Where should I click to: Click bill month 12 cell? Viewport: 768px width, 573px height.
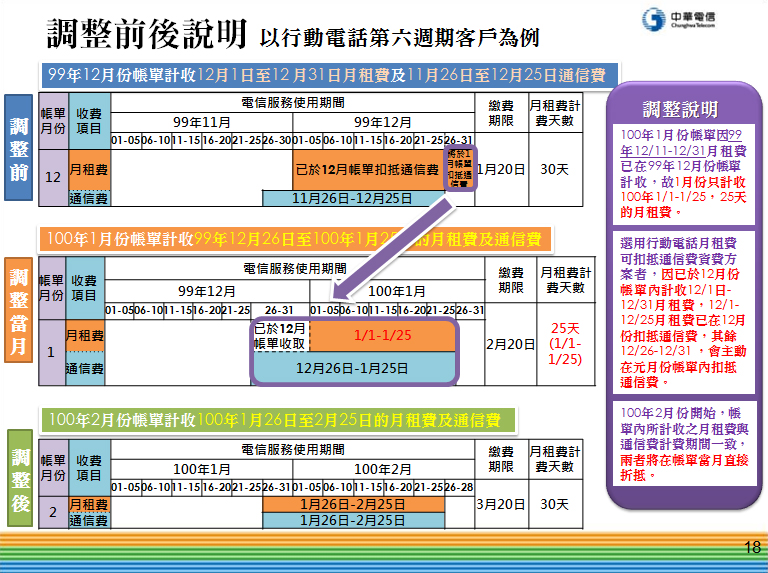[53, 177]
